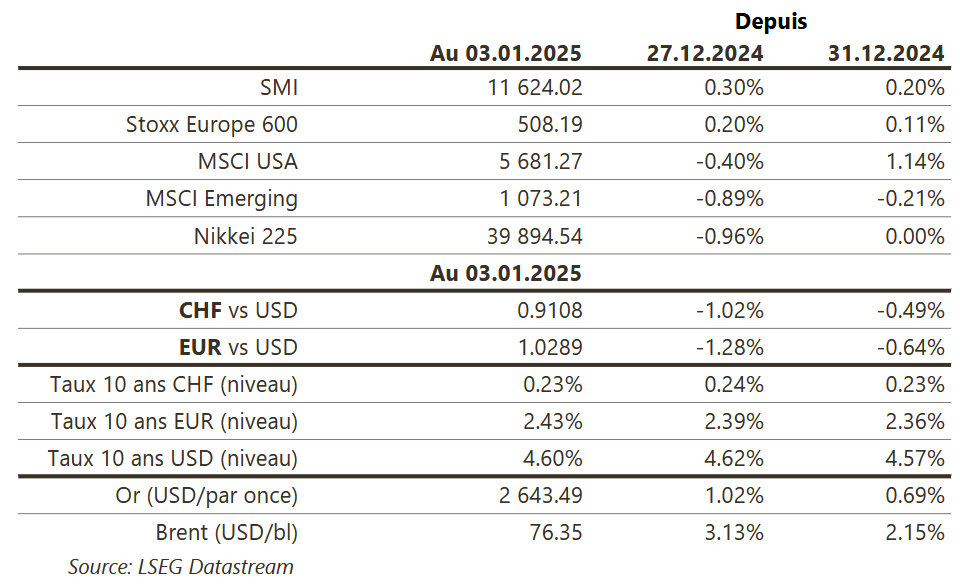This screenshot has width=960, height=587.
Task: Click the Stoxx Europe 600 row label
Action: [x=212, y=125]
